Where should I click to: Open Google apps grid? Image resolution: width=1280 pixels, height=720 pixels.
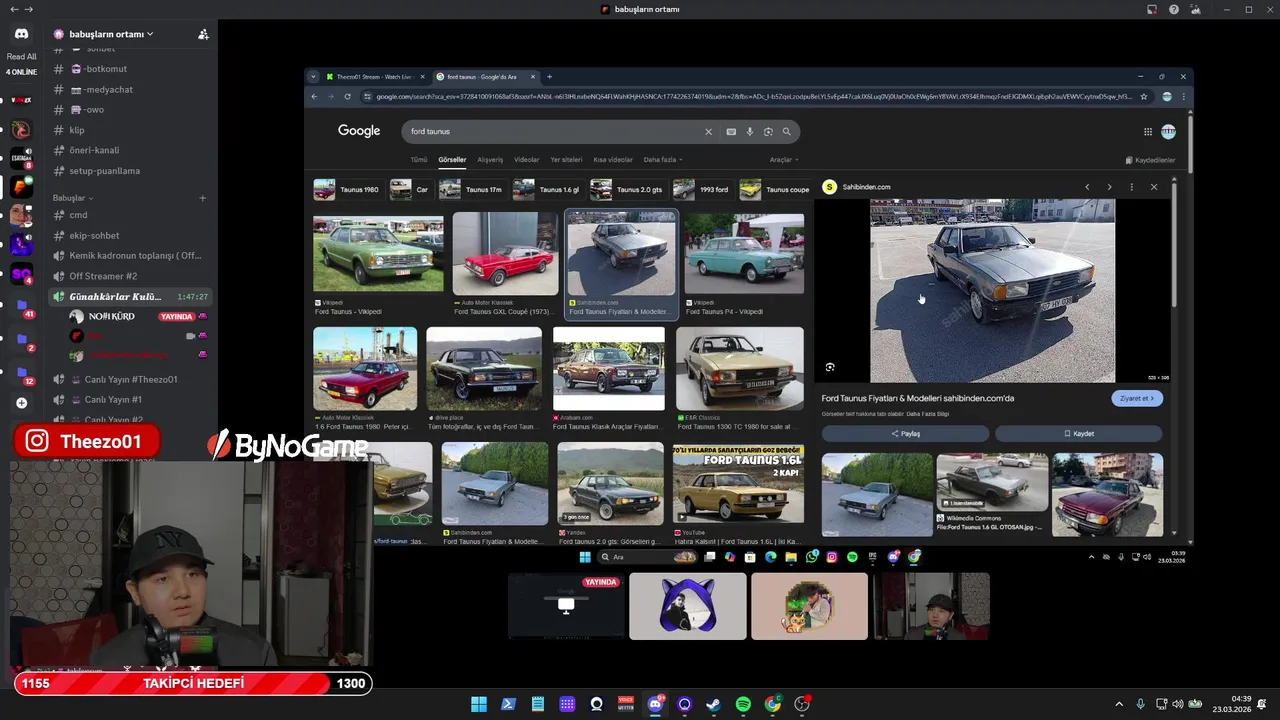point(1148,131)
